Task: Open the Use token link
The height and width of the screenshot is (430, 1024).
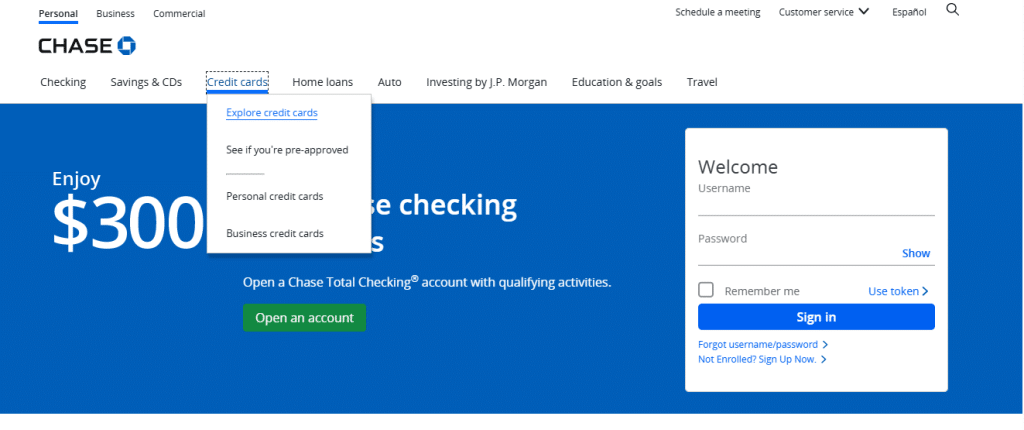Action: pyautogui.click(x=898, y=291)
